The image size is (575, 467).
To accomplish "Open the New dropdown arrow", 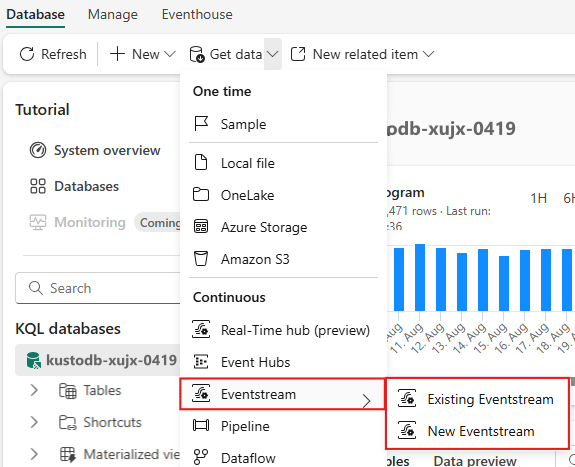I will tap(169, 54).
